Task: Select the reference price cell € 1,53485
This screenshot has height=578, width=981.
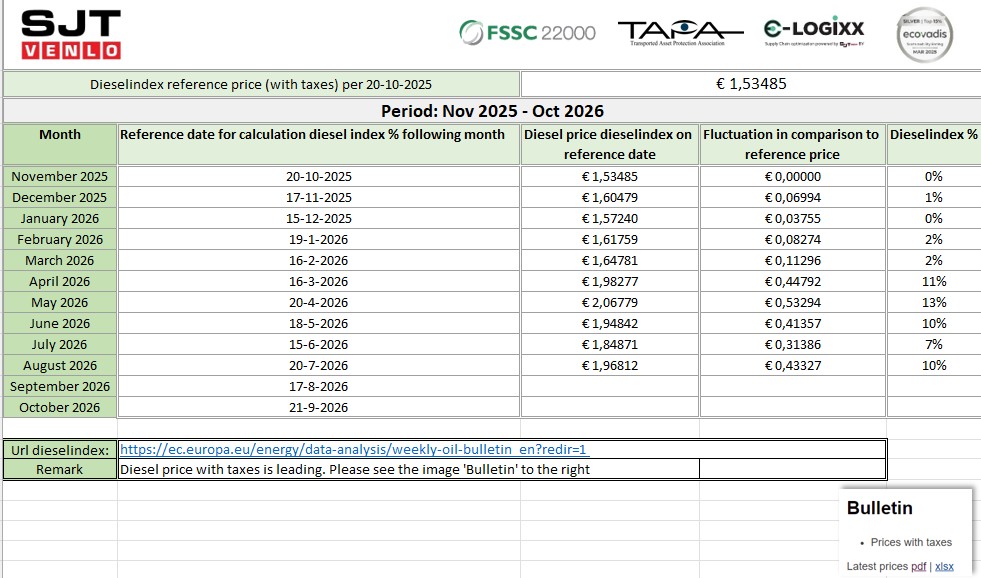Action: pyautogui.click(x=751, y=84)
